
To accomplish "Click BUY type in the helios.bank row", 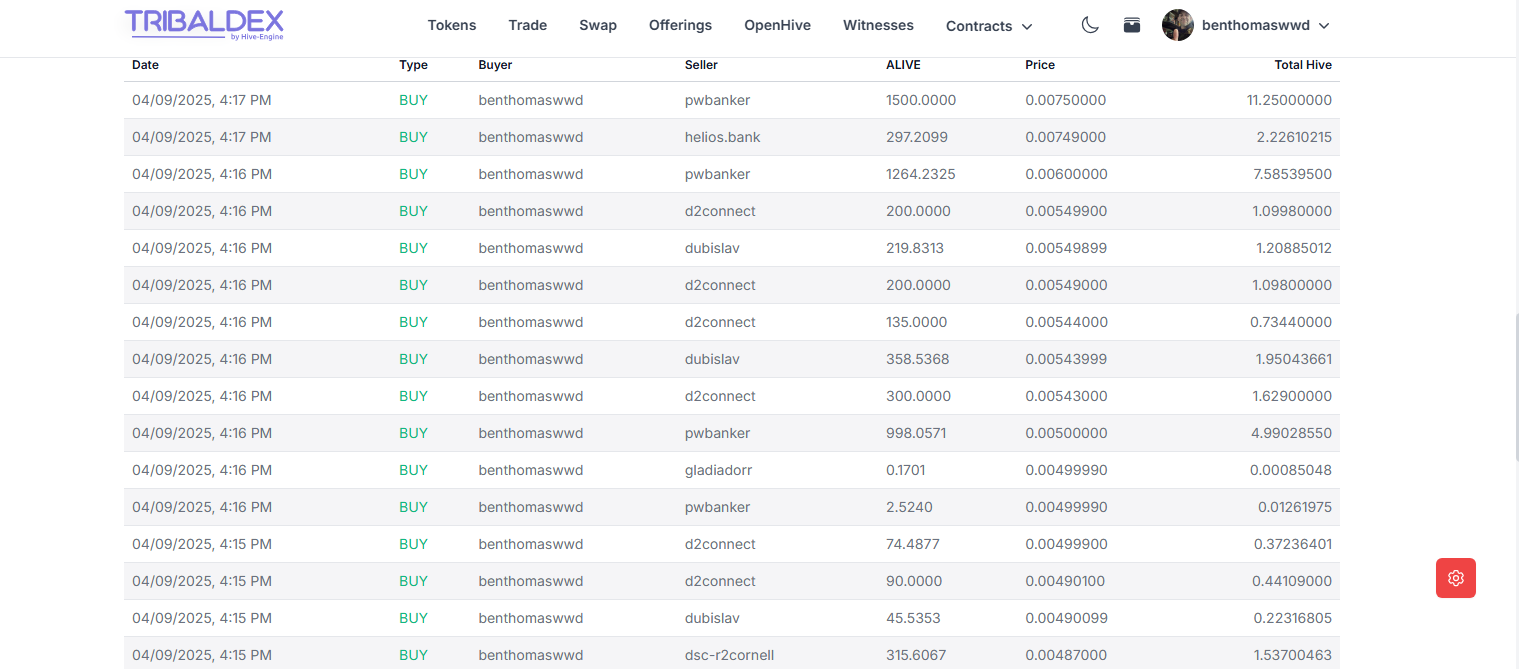I will pos(413,137).
